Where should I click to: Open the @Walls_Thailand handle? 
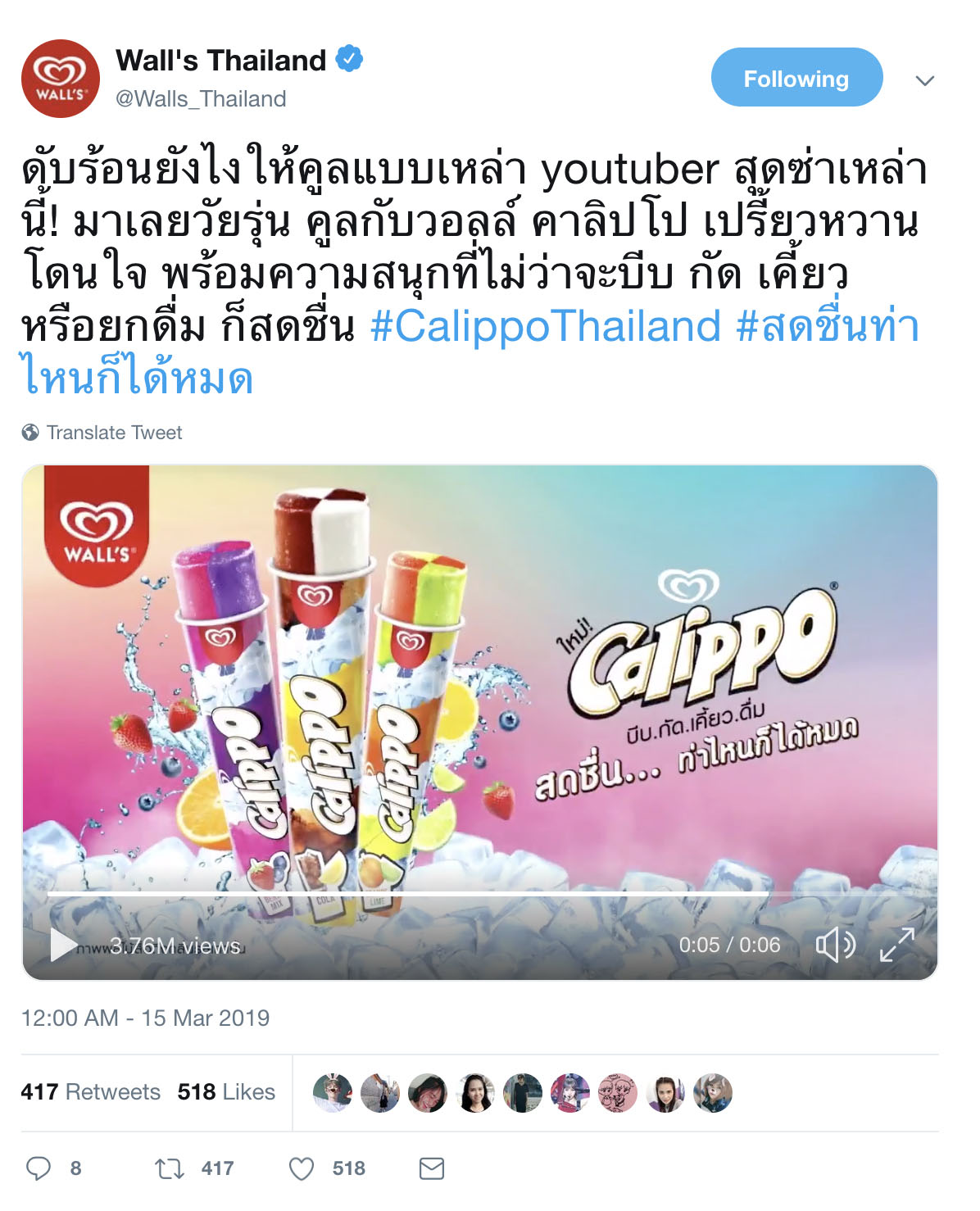point(201,99)
